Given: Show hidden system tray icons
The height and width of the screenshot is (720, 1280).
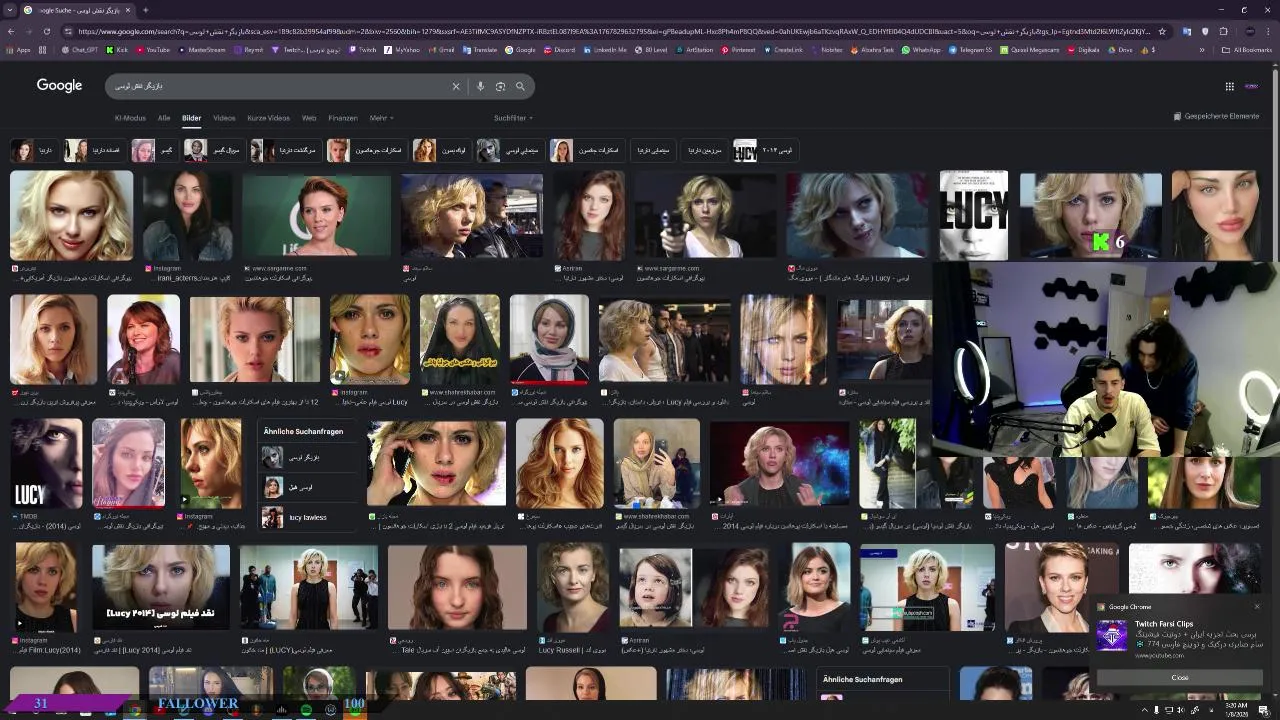Looking at the screenshot, I should 1144,710.
